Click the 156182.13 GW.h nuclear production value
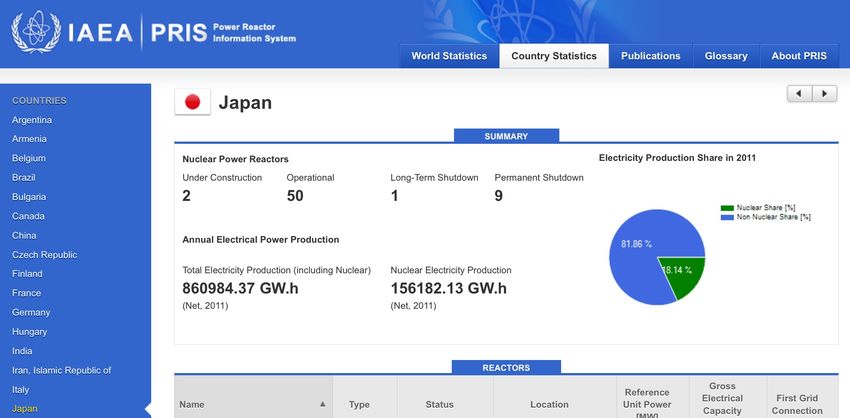 pyautogui.click(x=448, y=288)
